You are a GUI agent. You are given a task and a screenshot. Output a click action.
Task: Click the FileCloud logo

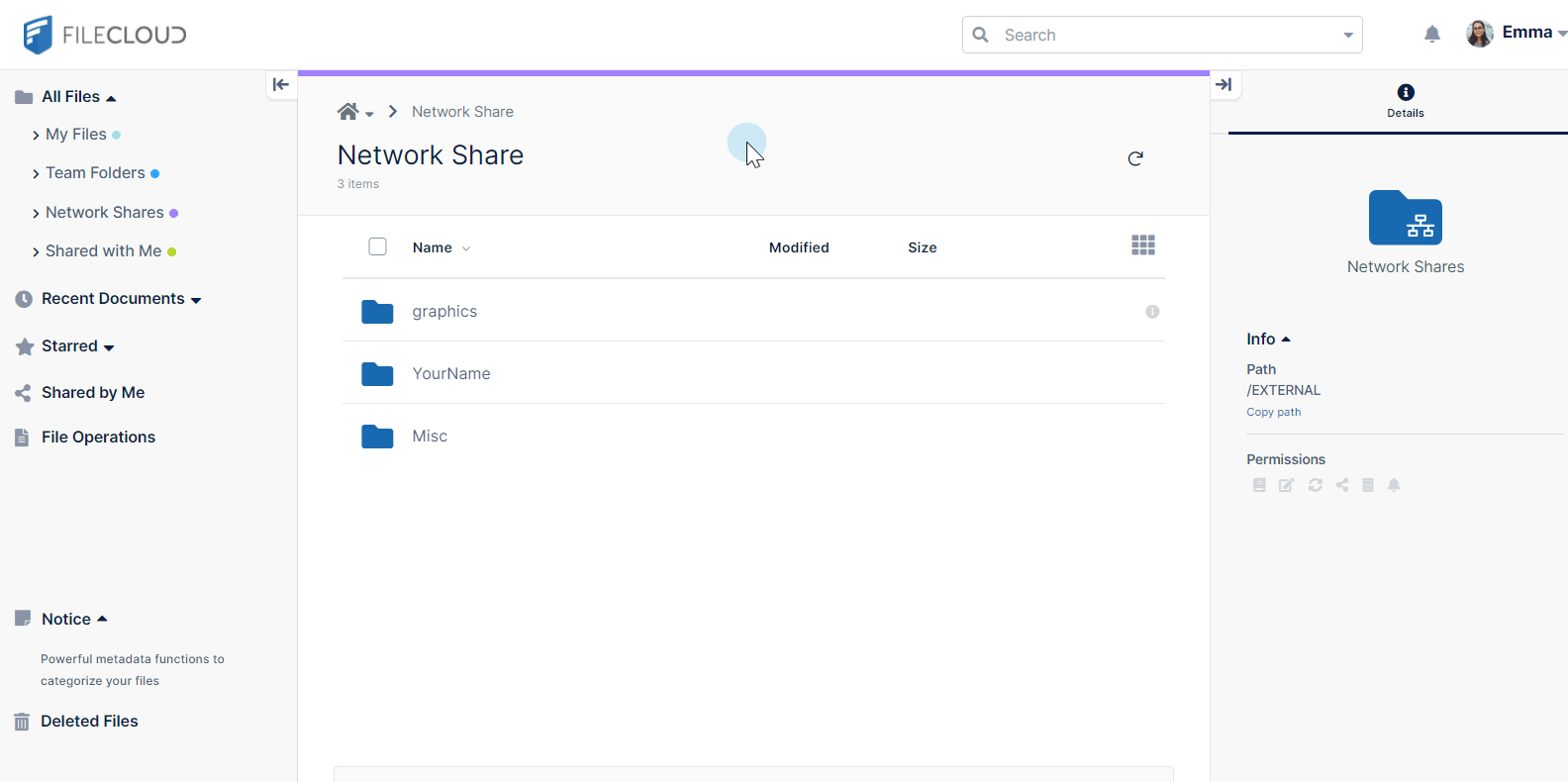click(105, 35)
